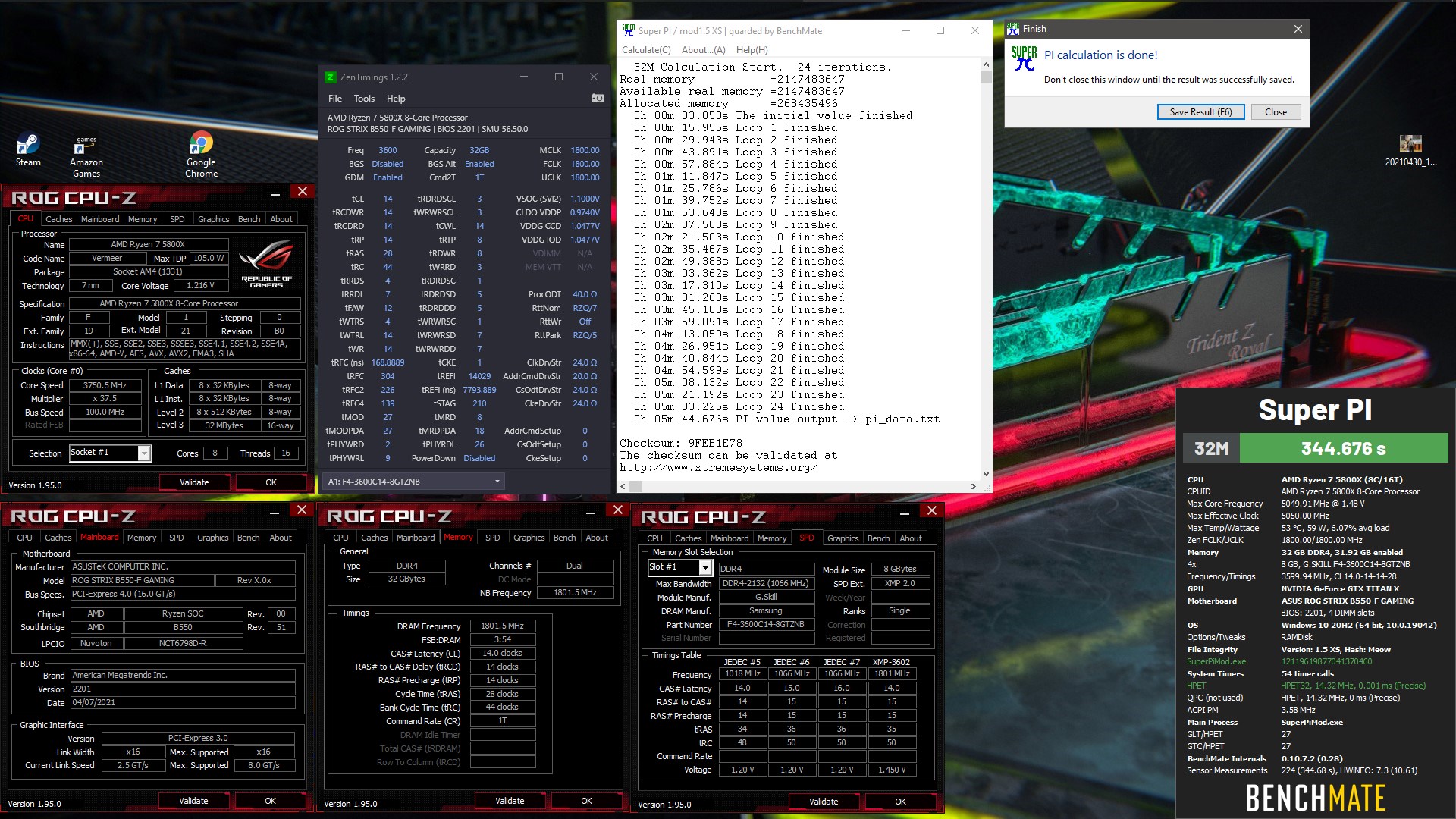Open the 20210430_1 image file on desktop
The height and width of the screenshot is (819, 1456).
[1410, 150]
